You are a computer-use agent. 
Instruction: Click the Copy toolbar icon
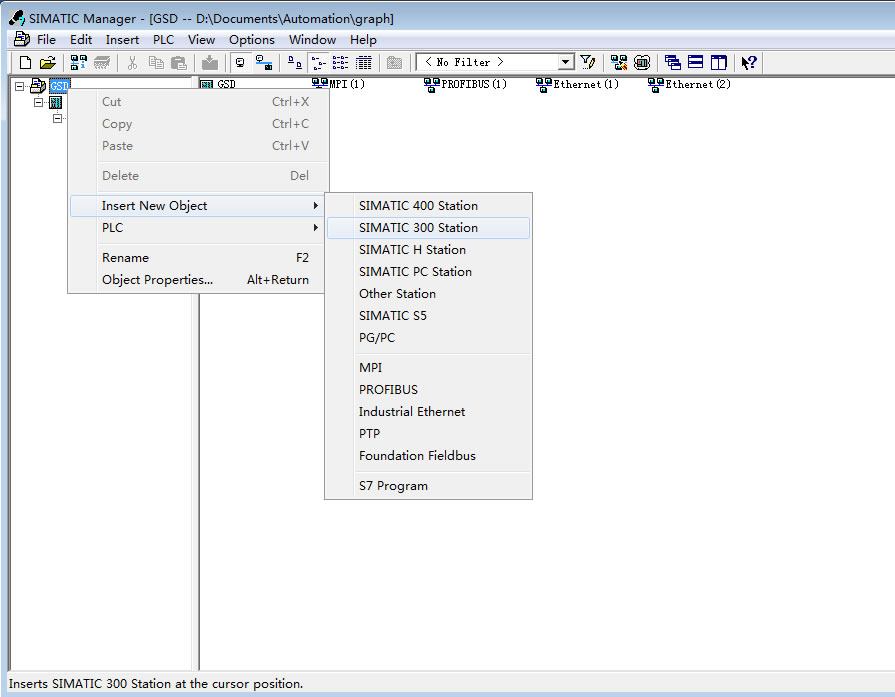pos(156,62)
